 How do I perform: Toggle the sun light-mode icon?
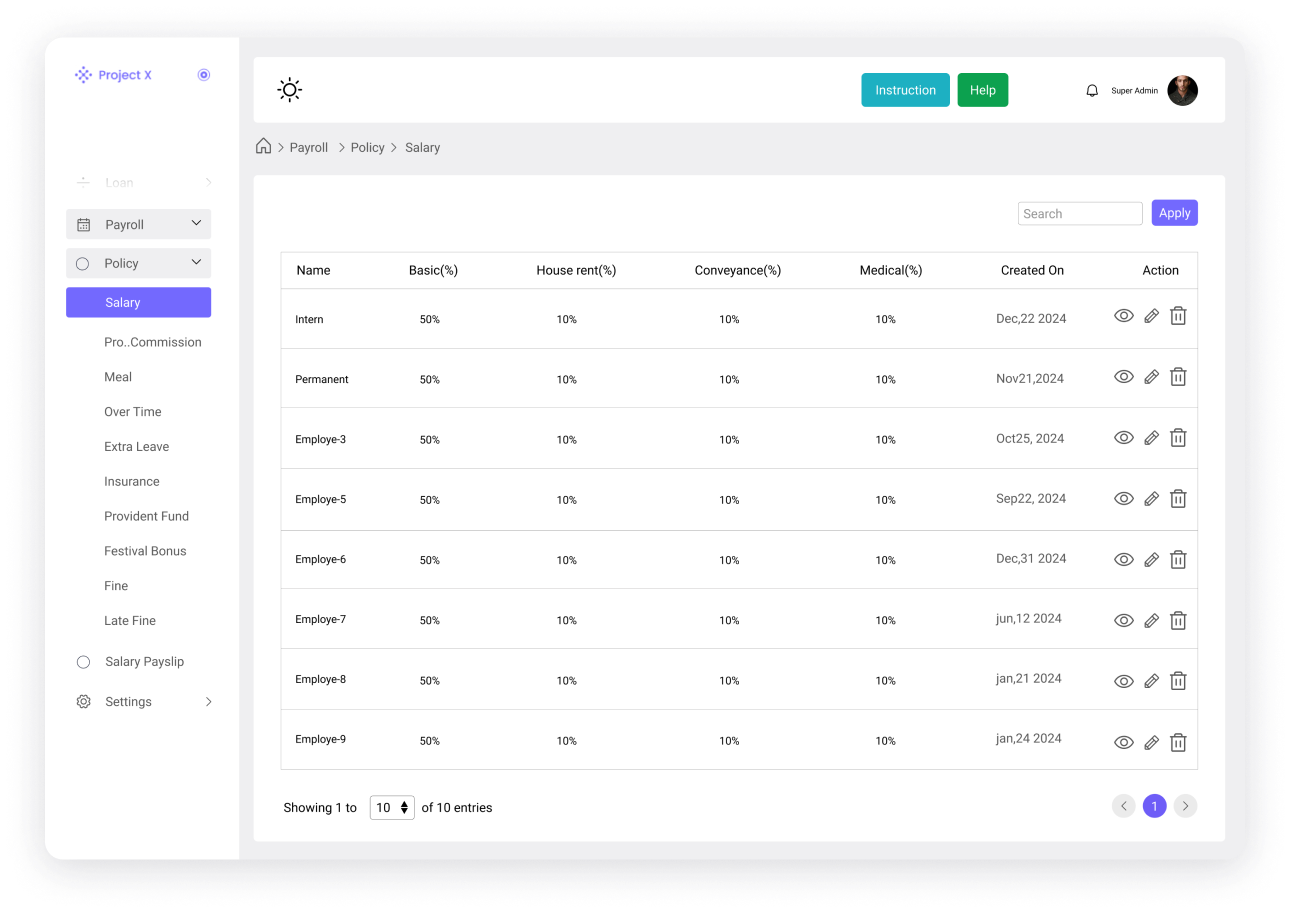[x=290, y=90]
